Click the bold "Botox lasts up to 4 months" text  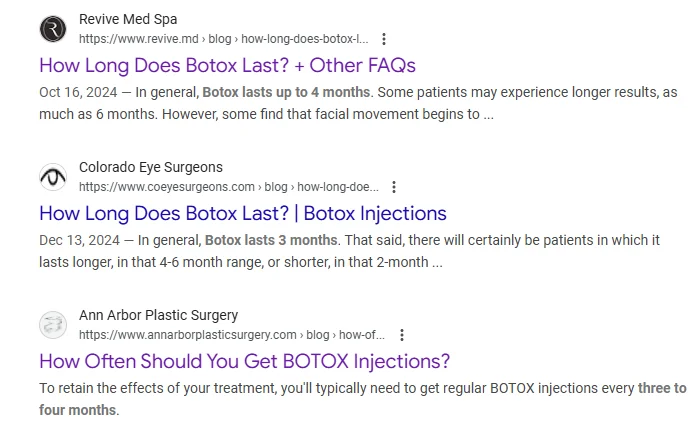click(x=286, y=92)
